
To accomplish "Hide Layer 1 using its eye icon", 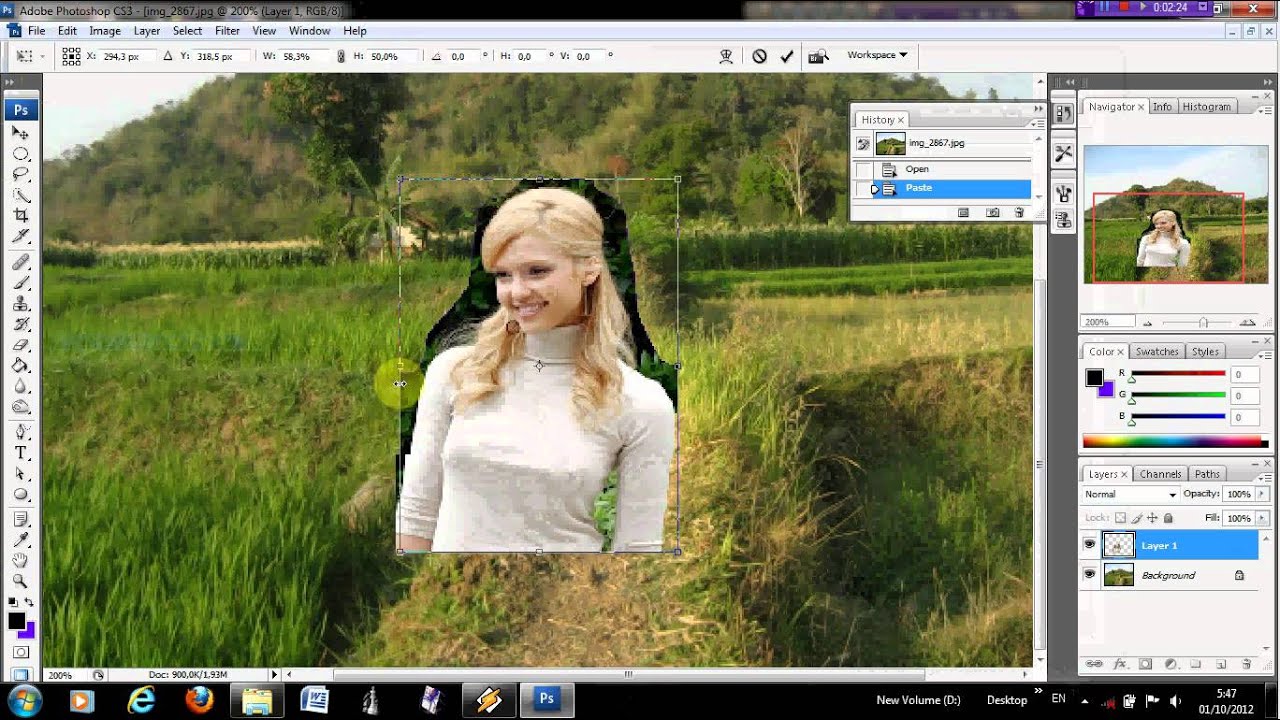I will (1090, 545).
